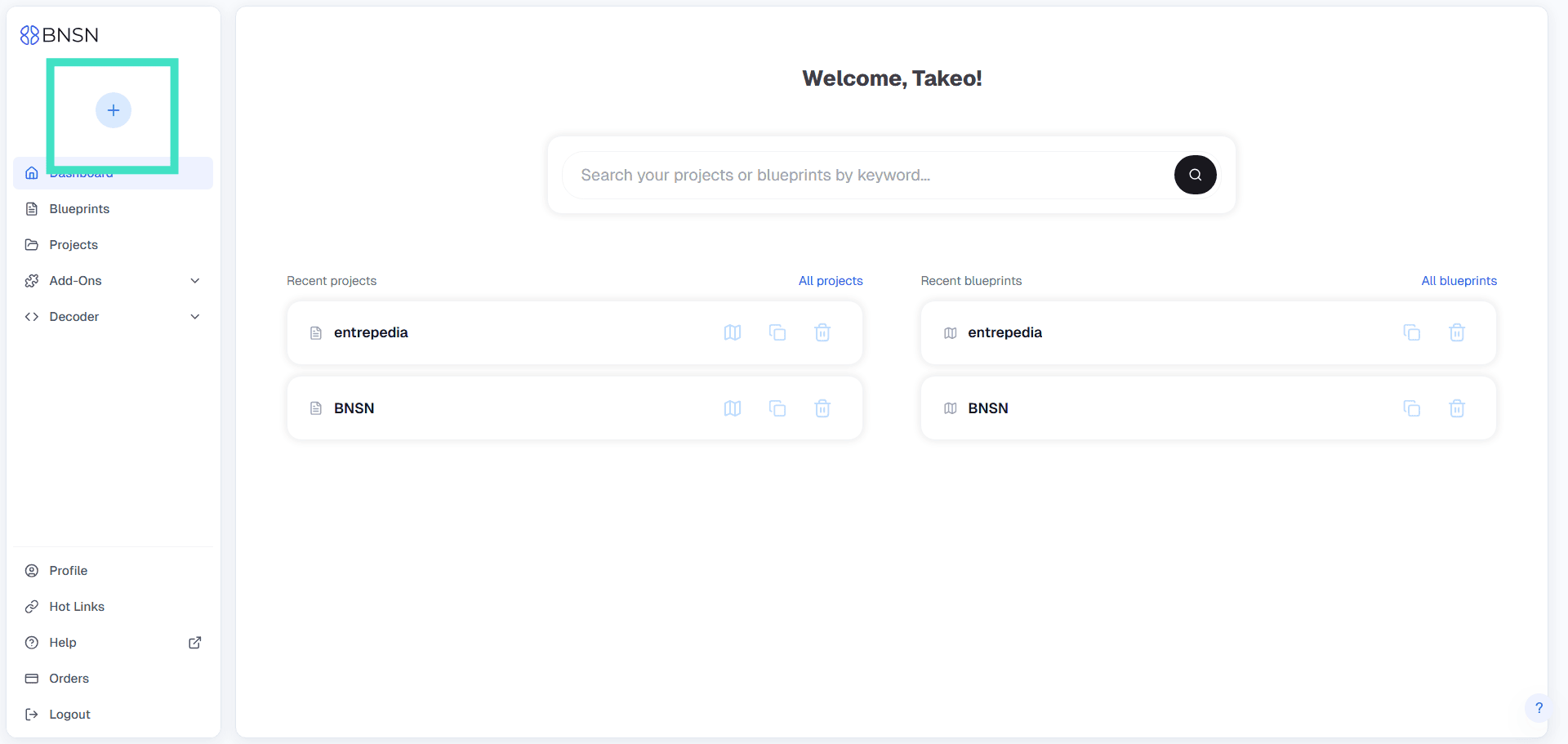
Task: Open blueprint map icon for BNSN project
Action: [x=733, y=408]
